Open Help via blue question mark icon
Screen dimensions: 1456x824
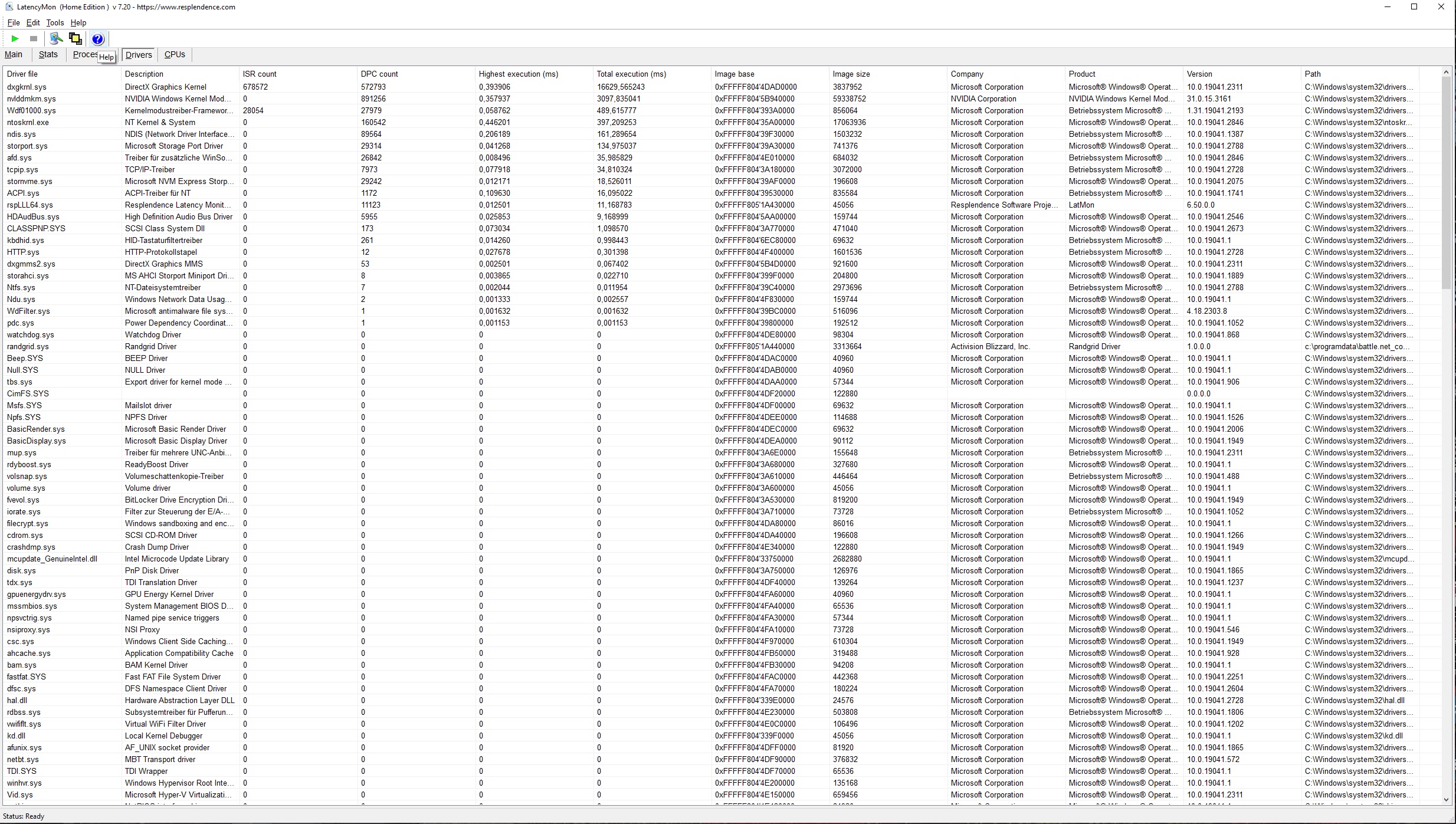(x=98, y=39)
